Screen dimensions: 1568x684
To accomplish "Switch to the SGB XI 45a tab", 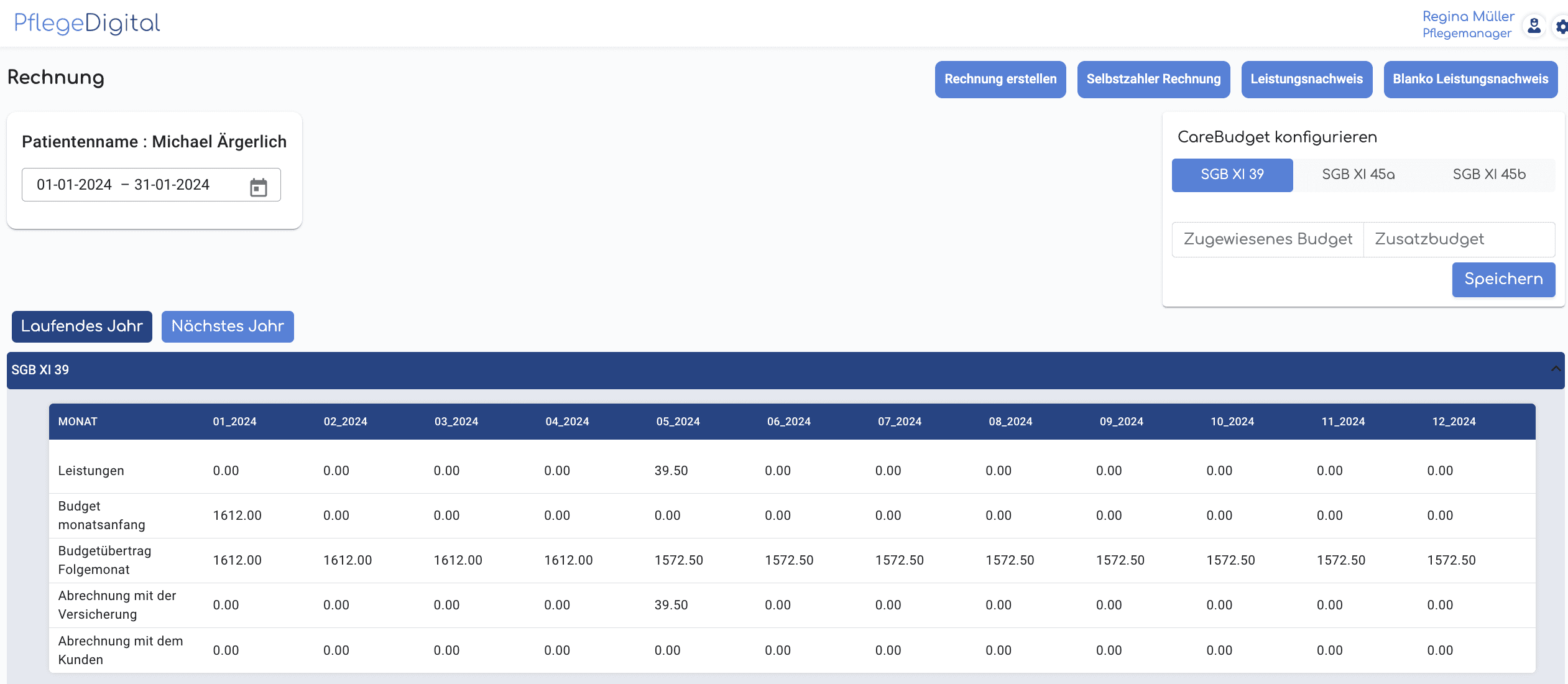I will click(1358, 175).
